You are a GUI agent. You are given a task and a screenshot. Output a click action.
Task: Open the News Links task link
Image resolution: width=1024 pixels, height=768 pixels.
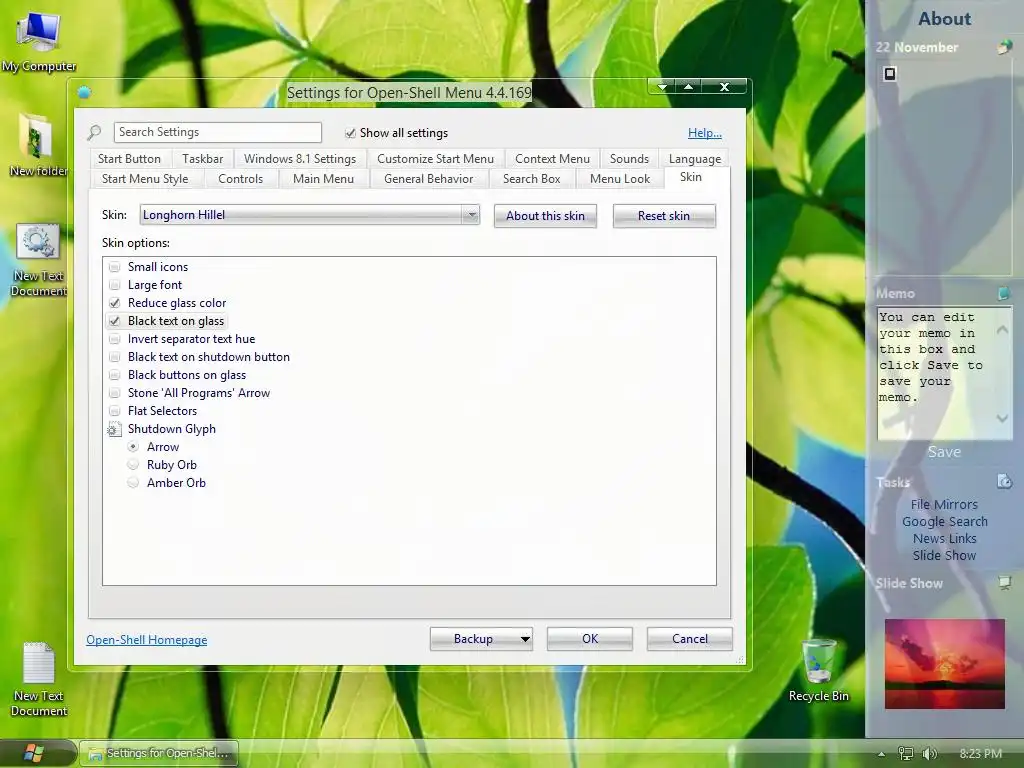click(944, 538)
